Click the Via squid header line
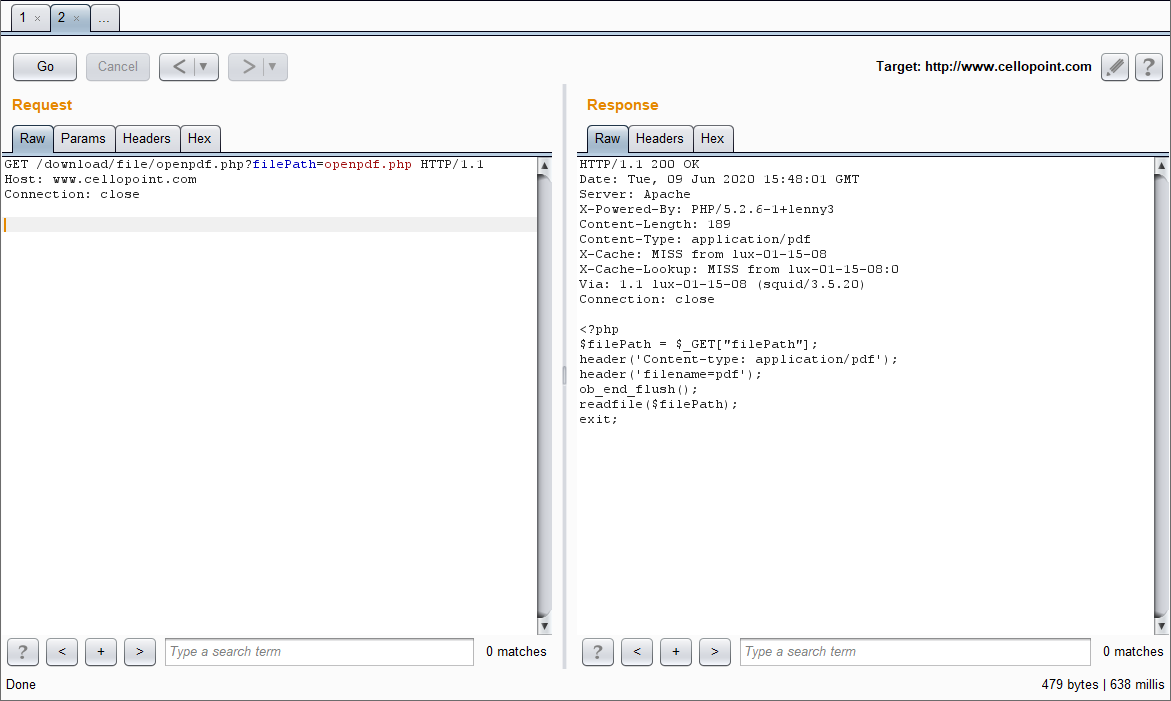The image size is (1171, 701). [x=722, y=284]
